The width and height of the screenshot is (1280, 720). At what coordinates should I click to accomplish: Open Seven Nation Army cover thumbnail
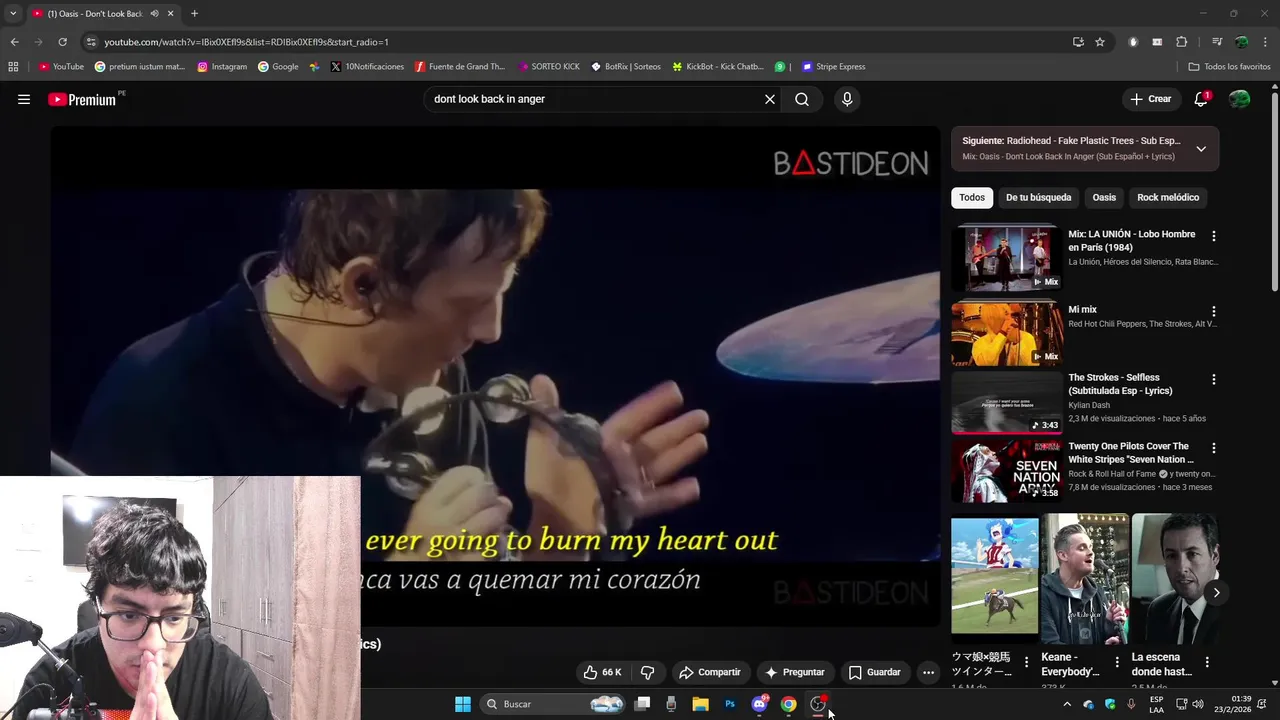point(1006,470)
